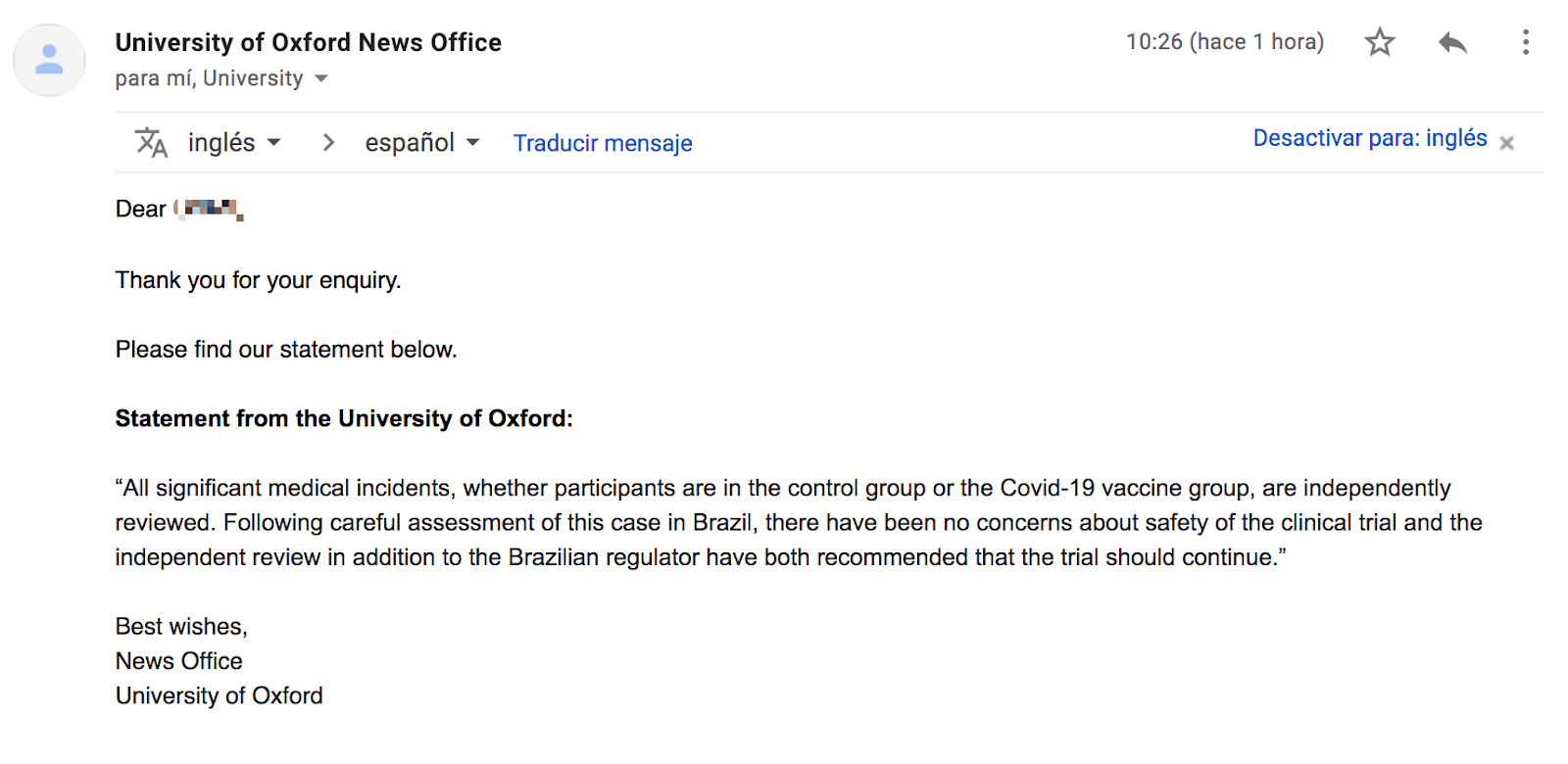Click the translate language icon
The height and width of the screenshot is (764, 1568).
click(x=151, y=143)
